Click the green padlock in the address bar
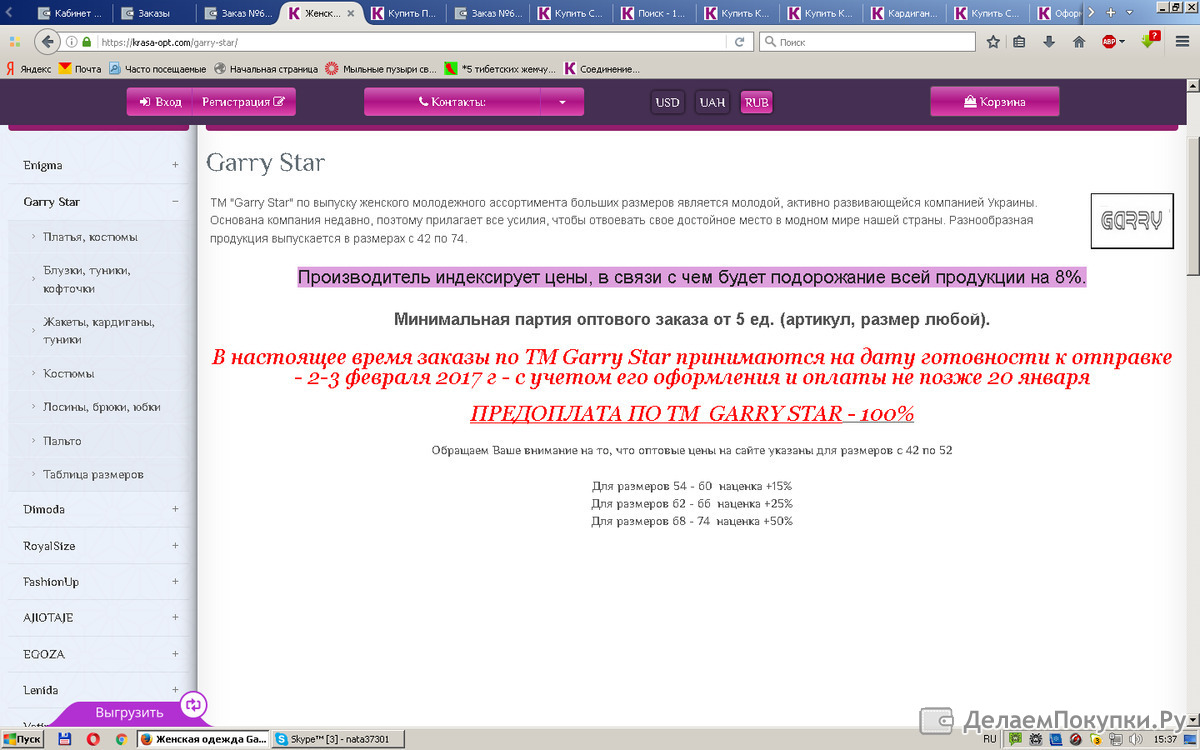The image size is (1200, 750). click(x=87, y=42)
